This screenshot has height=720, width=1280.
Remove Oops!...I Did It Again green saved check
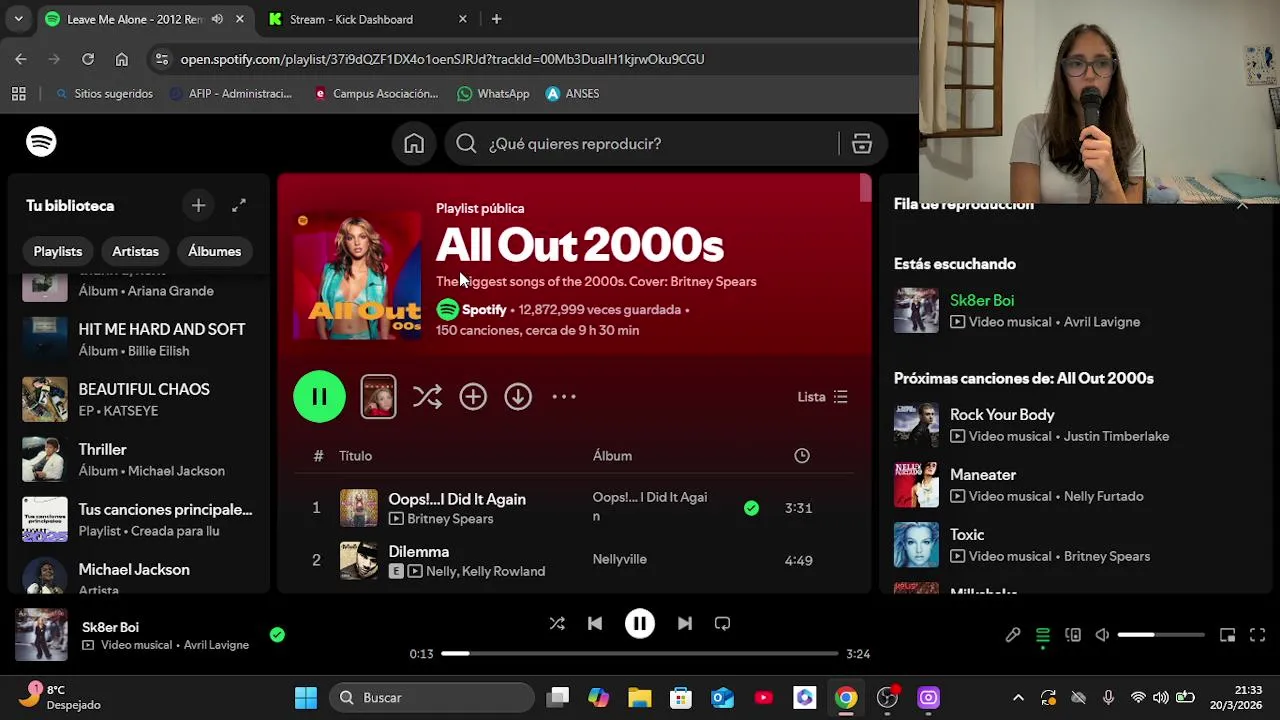click(751, 508)
